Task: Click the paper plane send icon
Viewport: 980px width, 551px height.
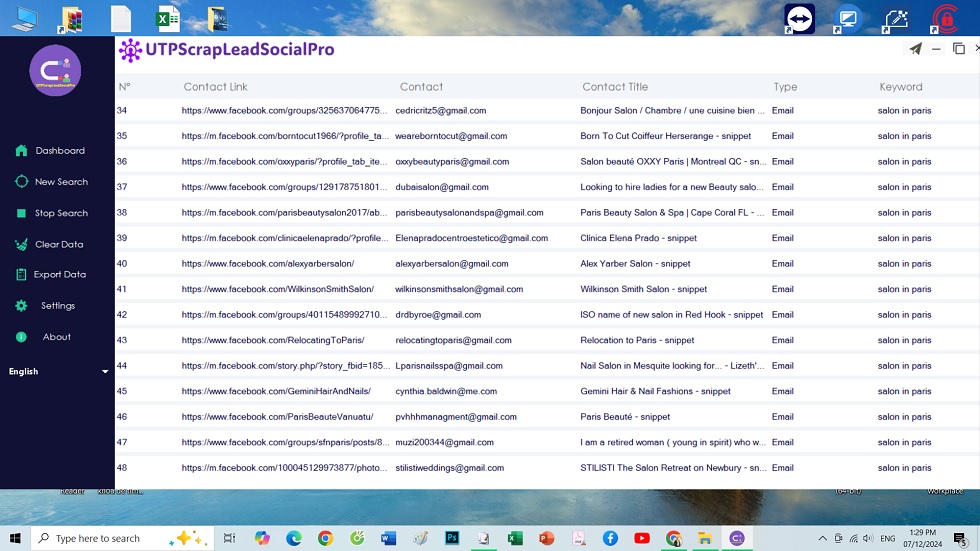Action: tap(915, 49)
